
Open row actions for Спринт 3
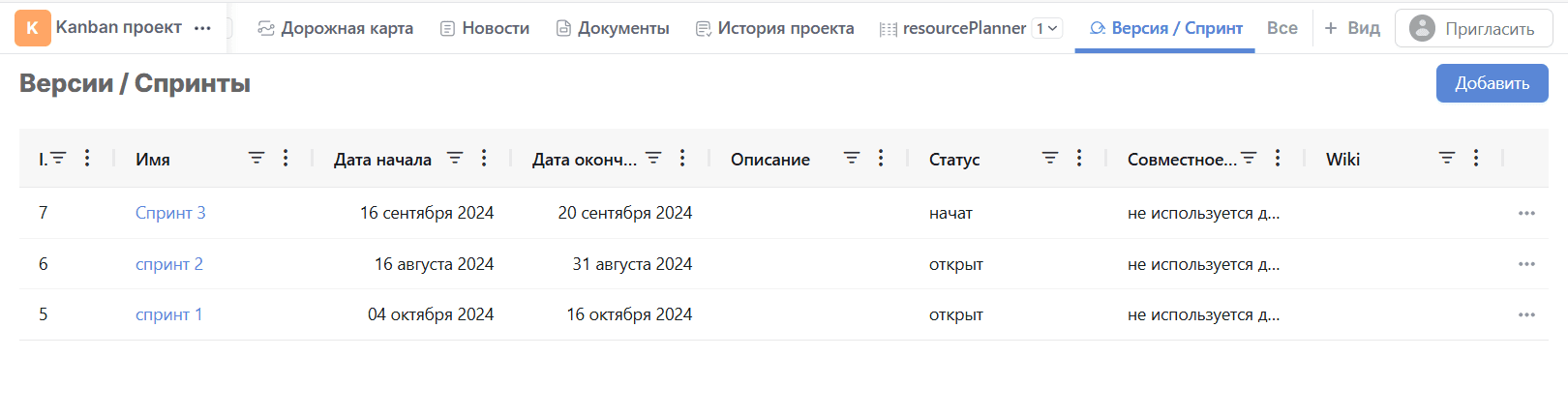click(1526, 213)
